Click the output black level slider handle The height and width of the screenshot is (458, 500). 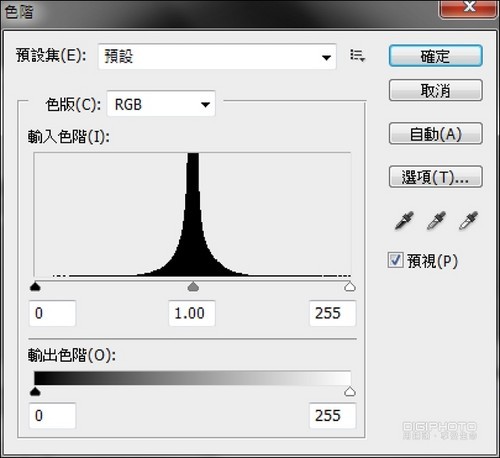pyautogui.click(x=35, y=391)
